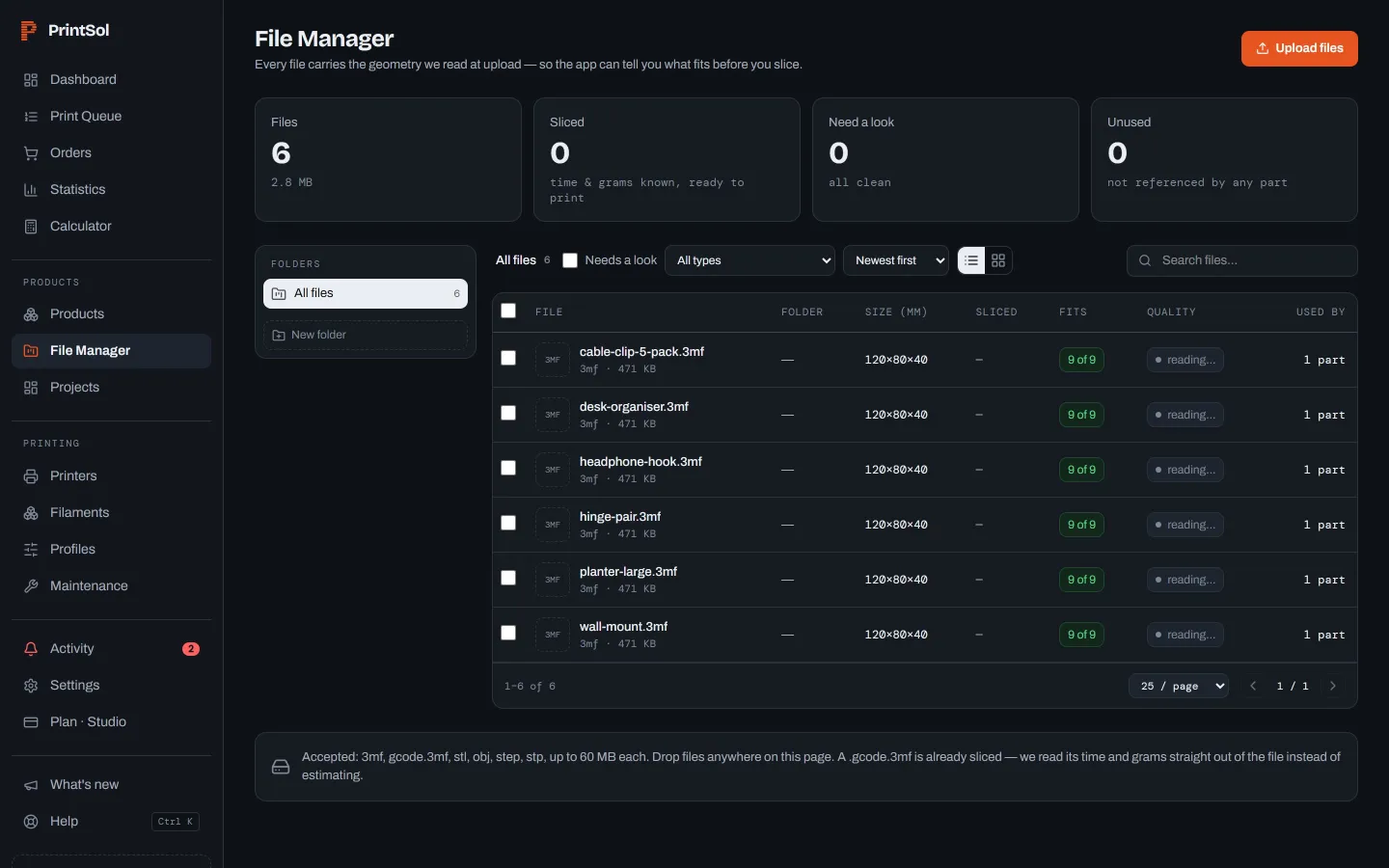Go to the previous page chevron

click(1253, 686)
